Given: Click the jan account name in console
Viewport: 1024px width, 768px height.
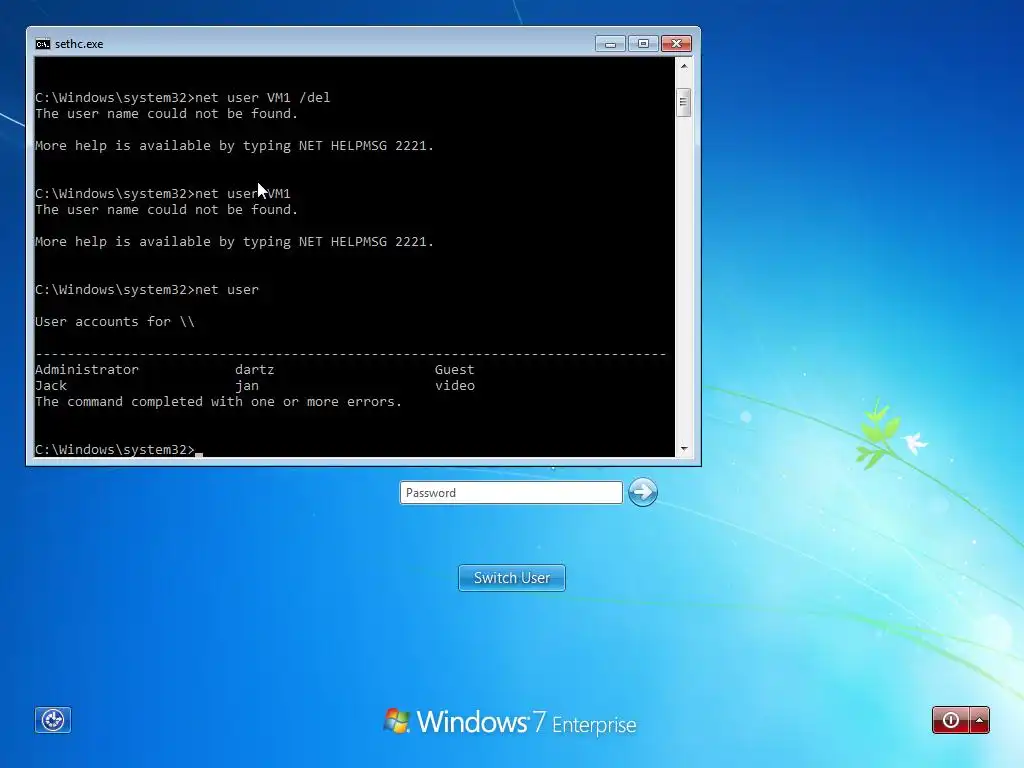Looking at the screenshot, I should (x=247, y=386).
